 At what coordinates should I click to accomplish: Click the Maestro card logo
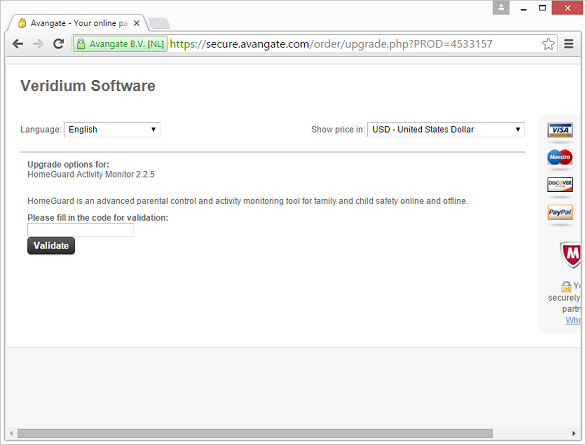coord(560,157)
